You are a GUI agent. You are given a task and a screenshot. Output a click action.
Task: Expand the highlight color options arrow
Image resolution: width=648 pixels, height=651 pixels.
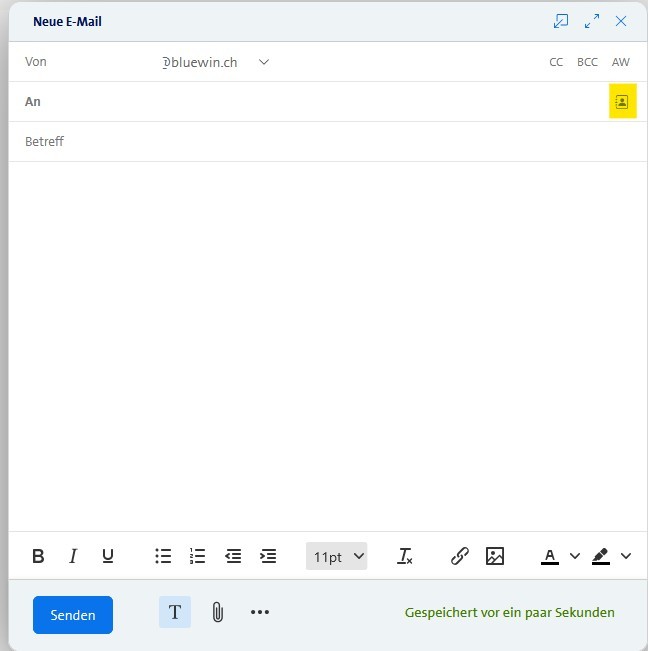626,556
